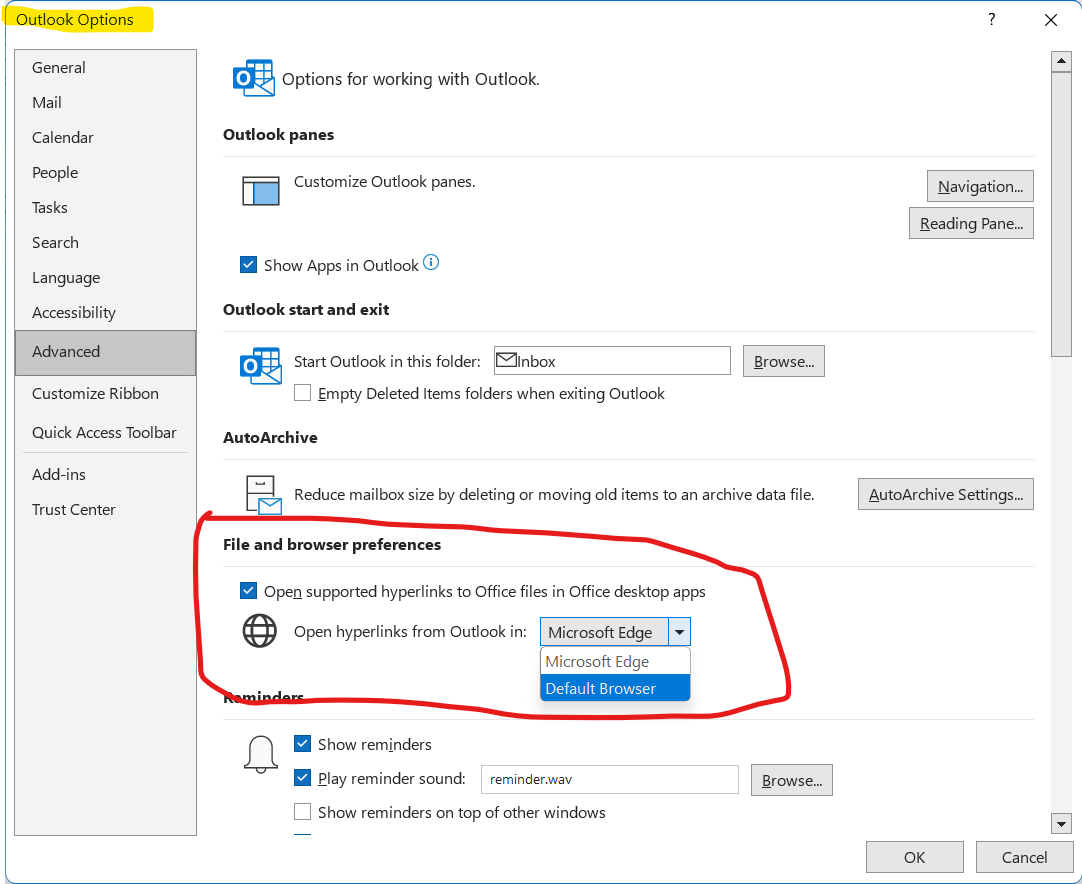Open the Mail options category
This screenshot has width=1082, height=884.
pyautogui.click(x=106, y=103)
